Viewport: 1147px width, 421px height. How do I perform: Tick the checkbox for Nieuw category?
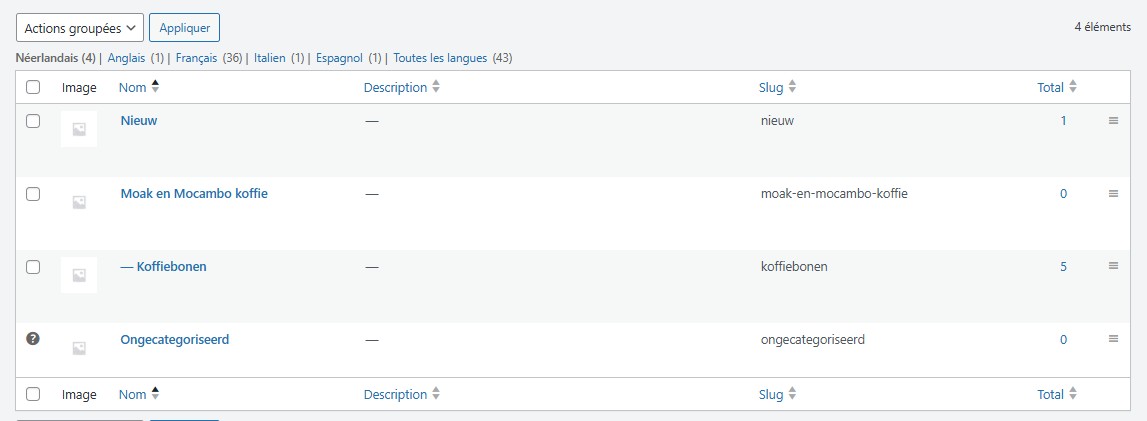[x=33, y=121]
